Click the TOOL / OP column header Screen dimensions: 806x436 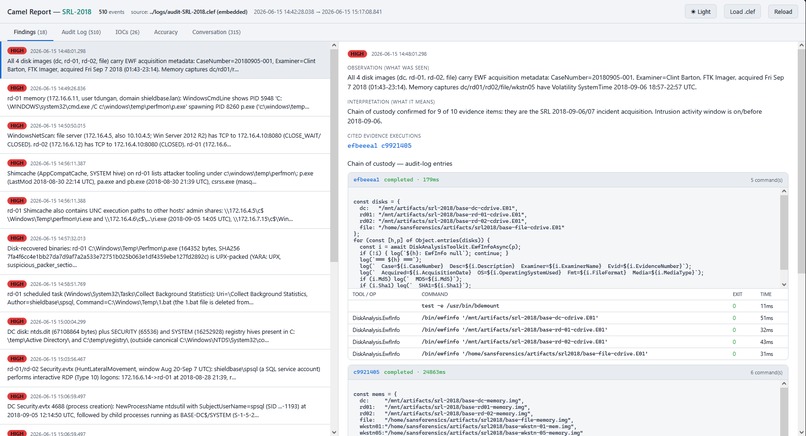tap(364, 294)
